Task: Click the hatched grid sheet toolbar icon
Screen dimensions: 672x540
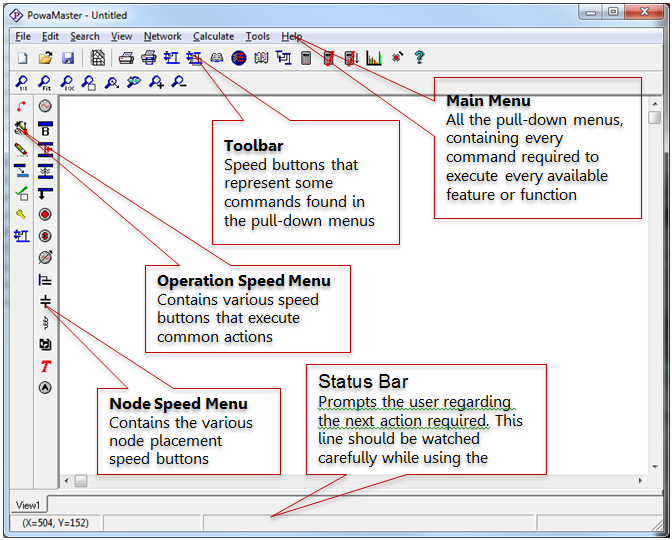Action: tap(98, 57)
